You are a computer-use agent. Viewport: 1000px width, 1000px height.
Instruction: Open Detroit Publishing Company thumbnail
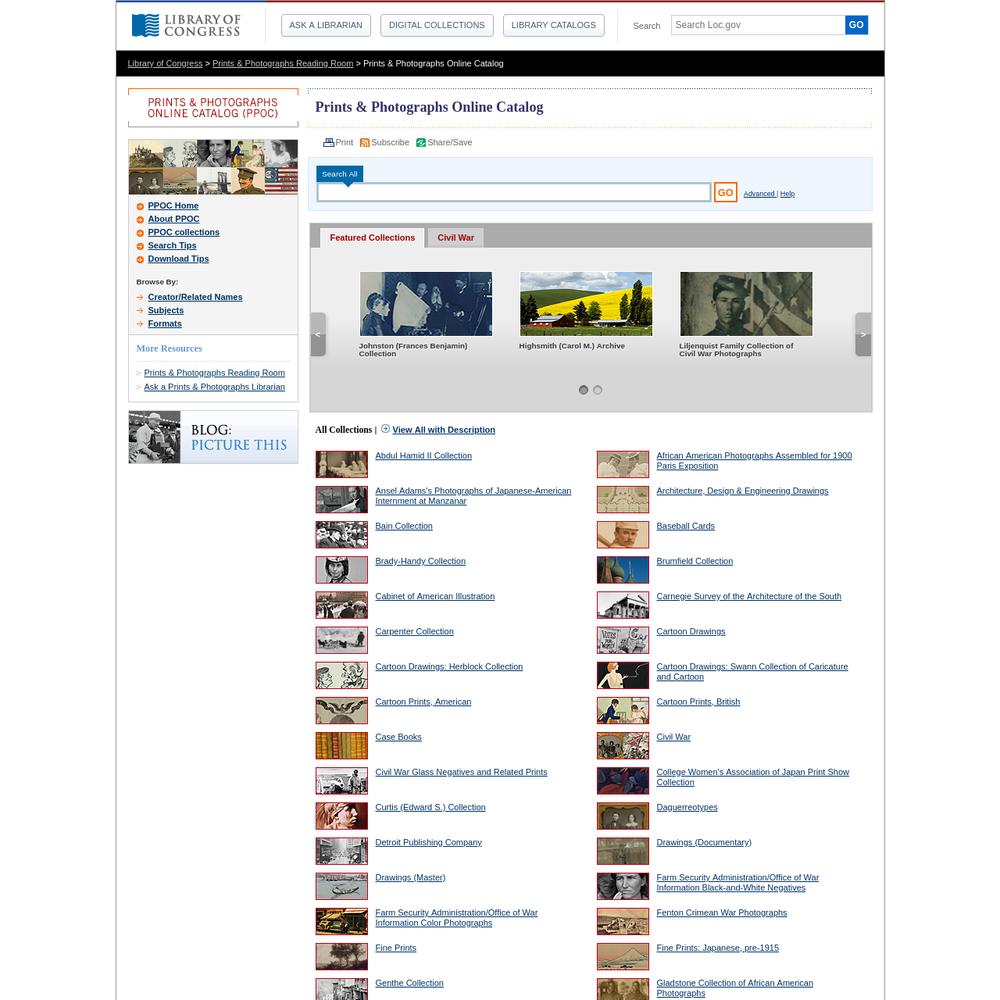(x=342, y=851)
